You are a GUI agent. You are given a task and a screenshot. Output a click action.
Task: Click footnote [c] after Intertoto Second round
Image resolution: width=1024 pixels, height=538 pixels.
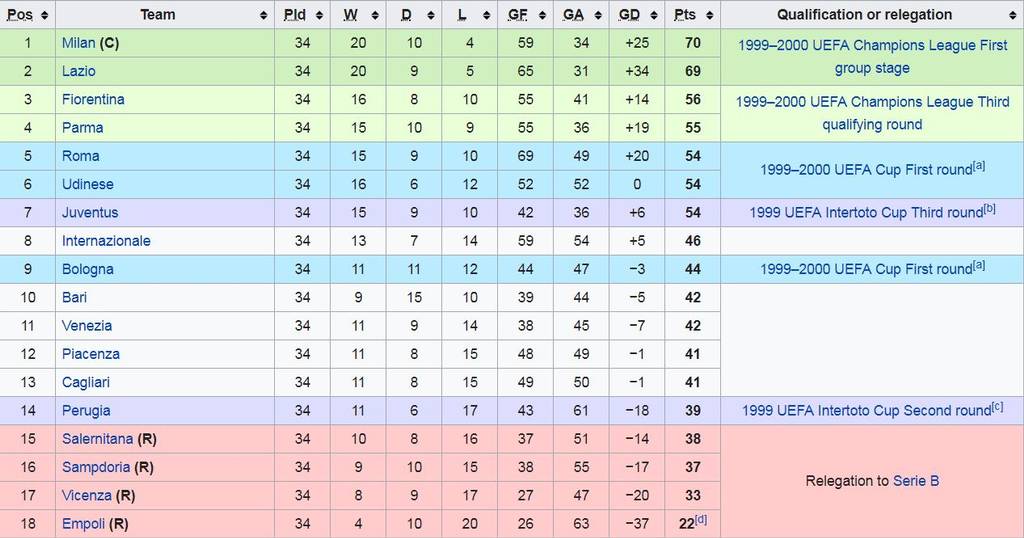click(997, 407)
